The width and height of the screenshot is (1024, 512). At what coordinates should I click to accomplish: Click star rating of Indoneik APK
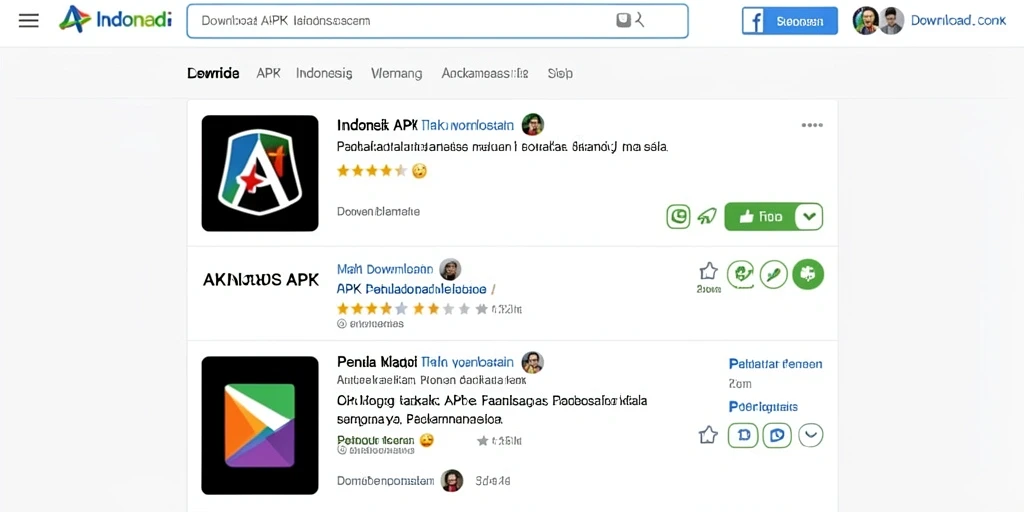(372, 171)
